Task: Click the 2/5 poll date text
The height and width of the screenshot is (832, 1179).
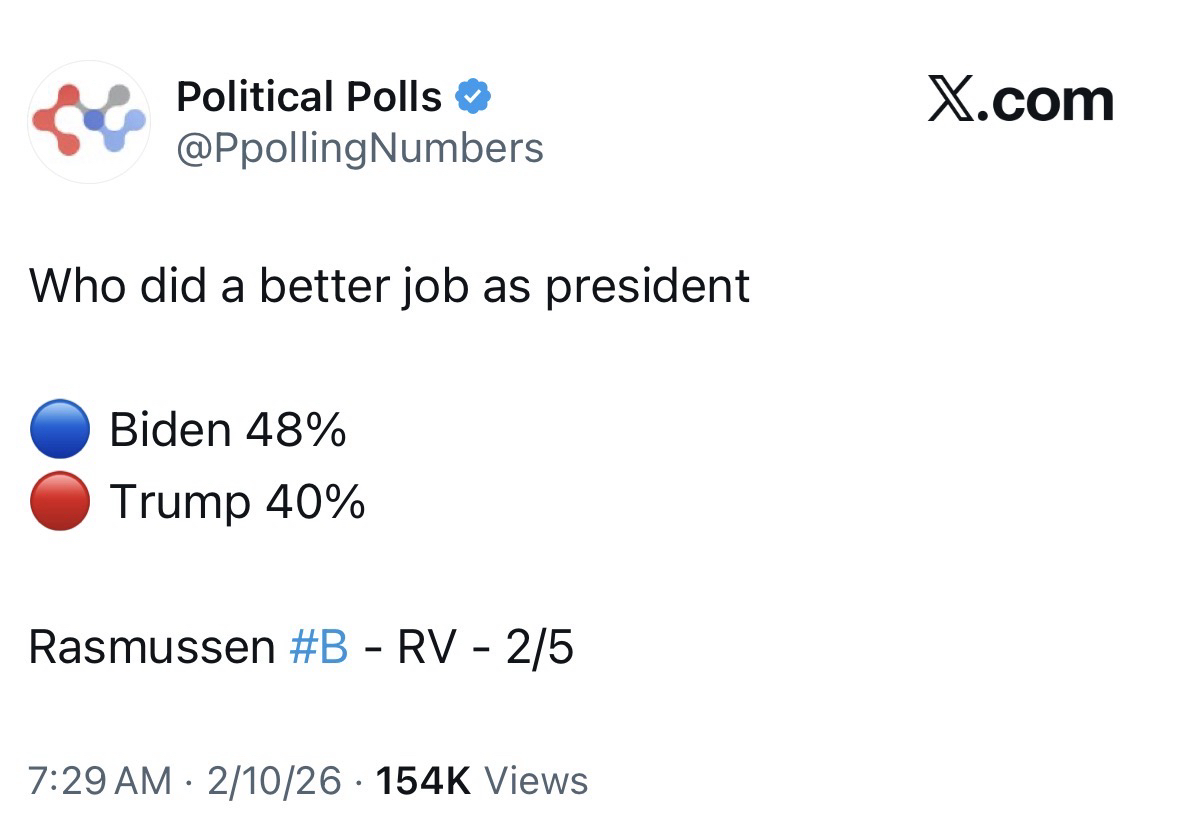Action: click(539, 648)
